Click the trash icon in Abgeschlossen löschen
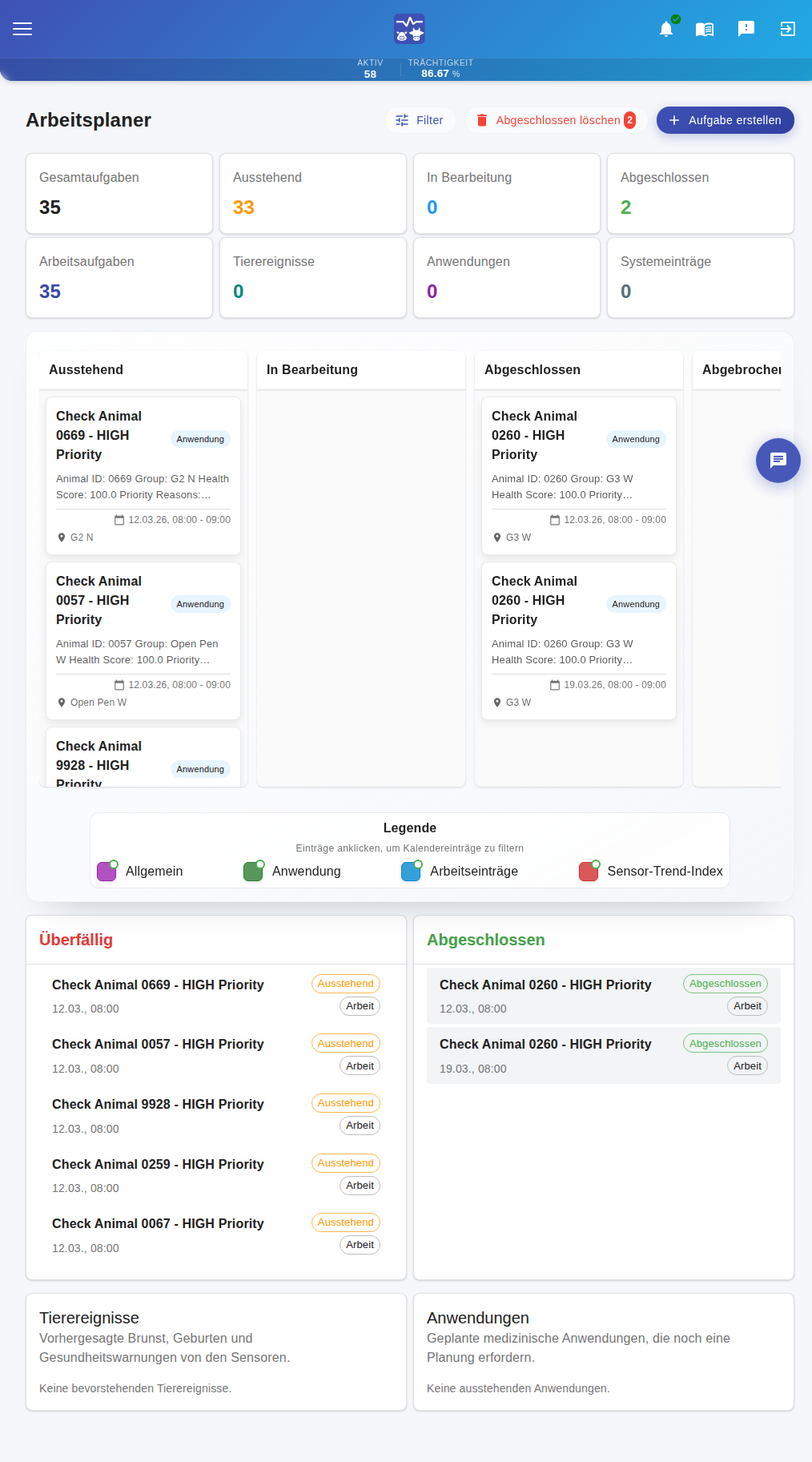This screenshot has height=1462, width=812. (482, 120)
